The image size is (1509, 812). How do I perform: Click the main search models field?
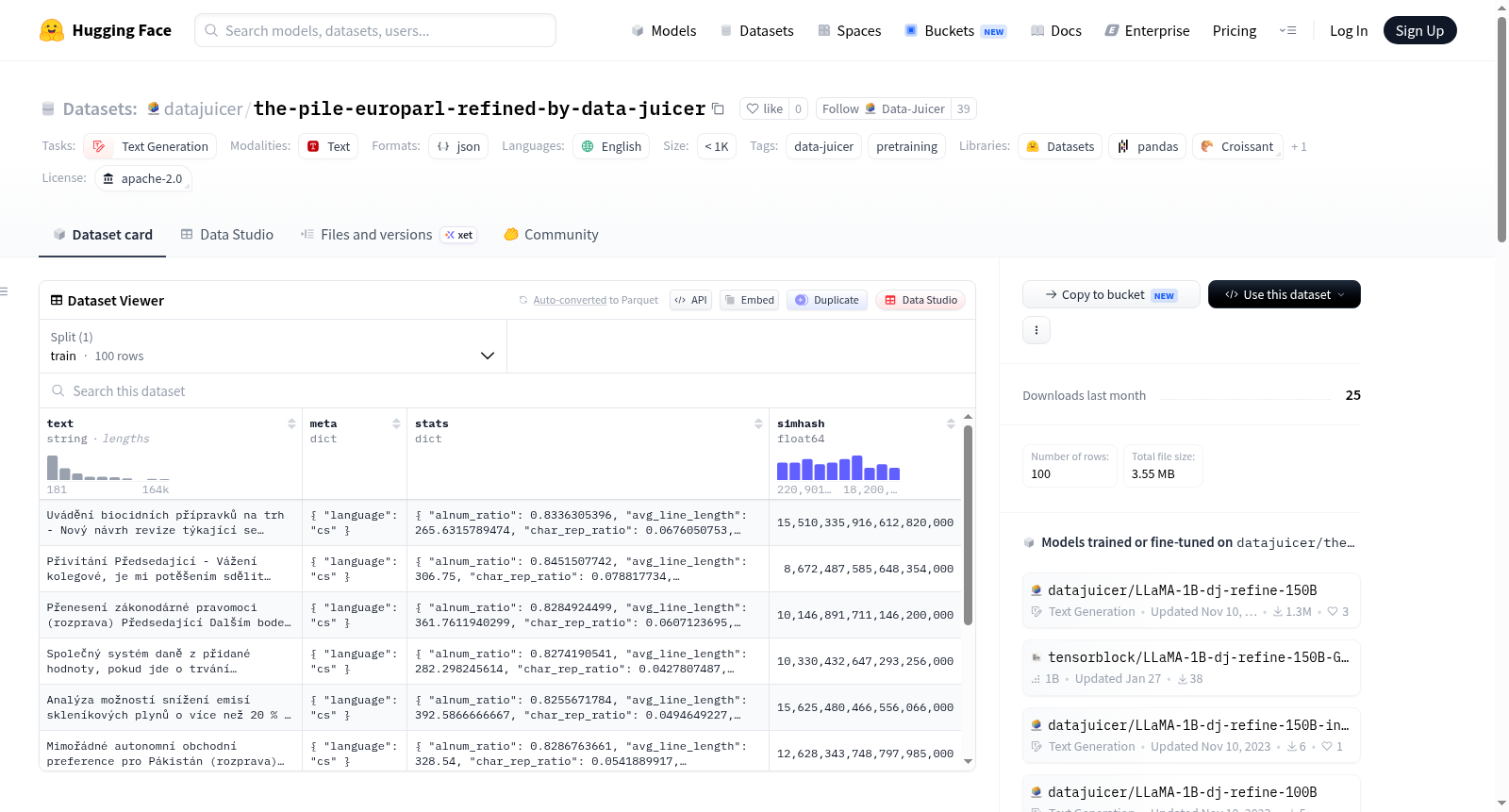tap(375, 30)
